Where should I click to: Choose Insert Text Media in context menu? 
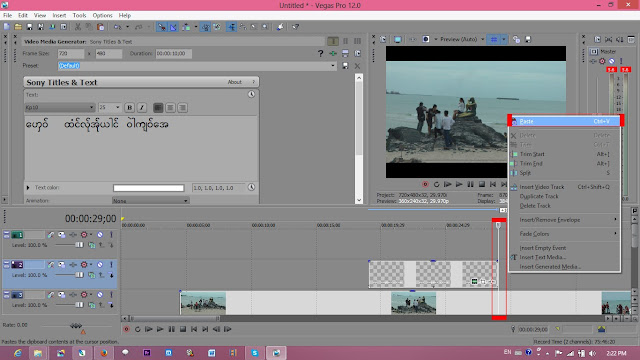564,257
